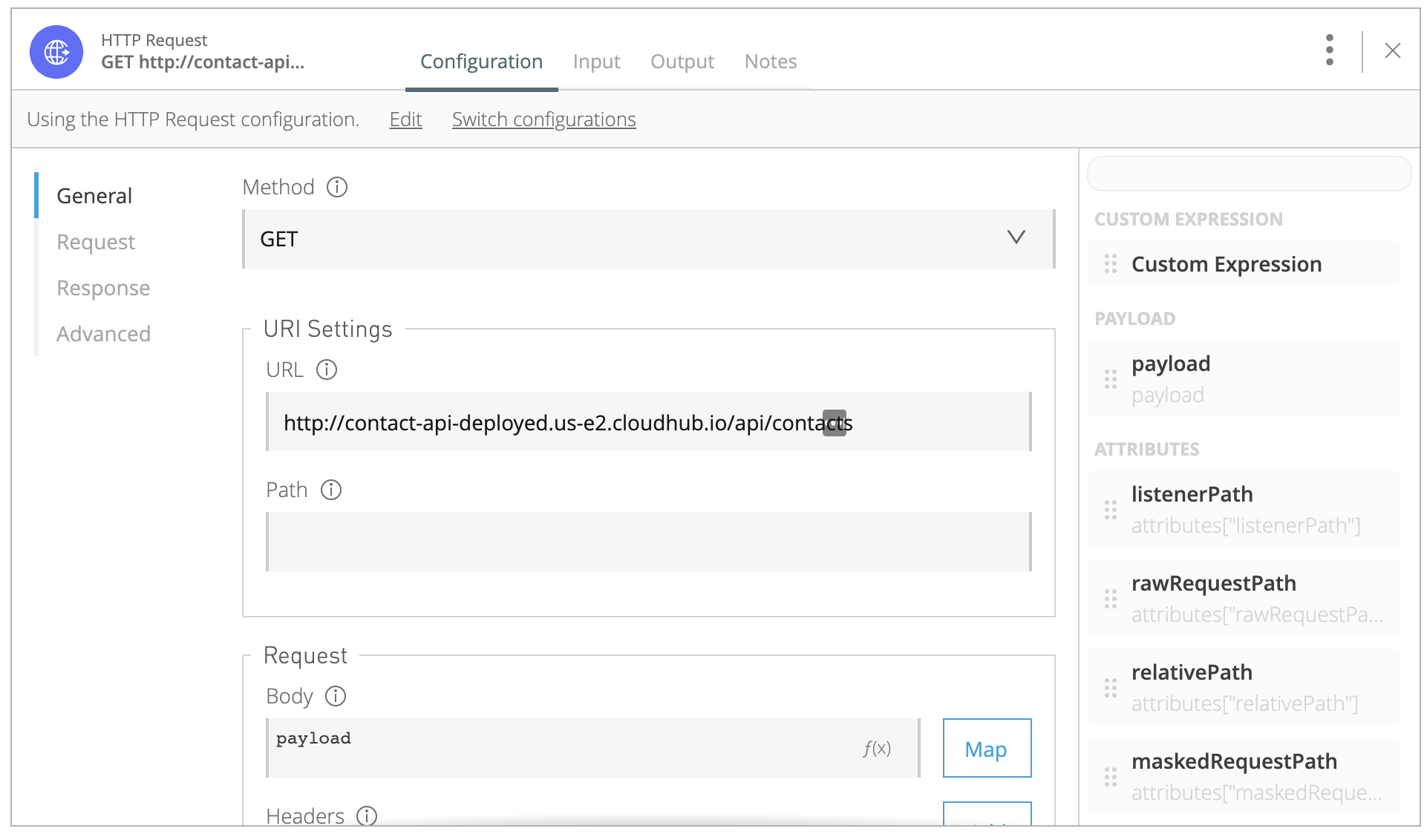Show info for the Headers field
Viewport: 1427px width, 840px height.
coord(367,816)
